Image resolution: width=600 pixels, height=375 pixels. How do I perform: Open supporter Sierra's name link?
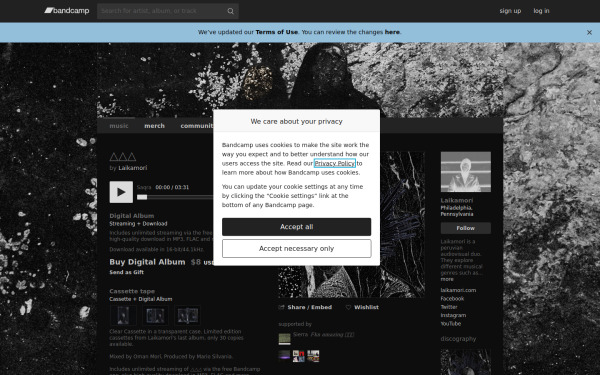point(301,334)
